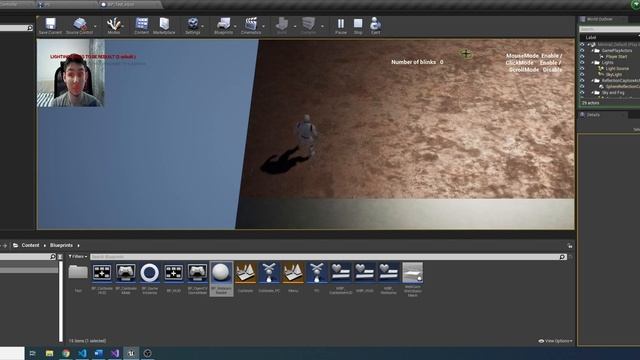Click the Task View taskbar icon
Image resolution: width=640 pixels, height=360 pixels.
(33, 353)
